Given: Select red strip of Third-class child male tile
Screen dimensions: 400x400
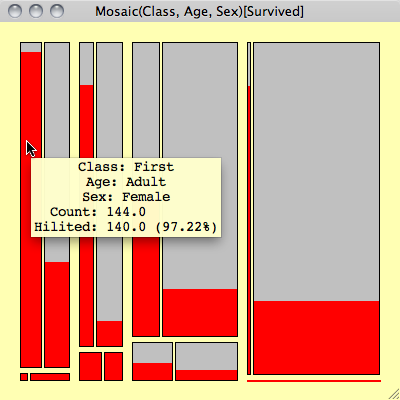Looking at the screenshot, I should (x=206, y=375).
